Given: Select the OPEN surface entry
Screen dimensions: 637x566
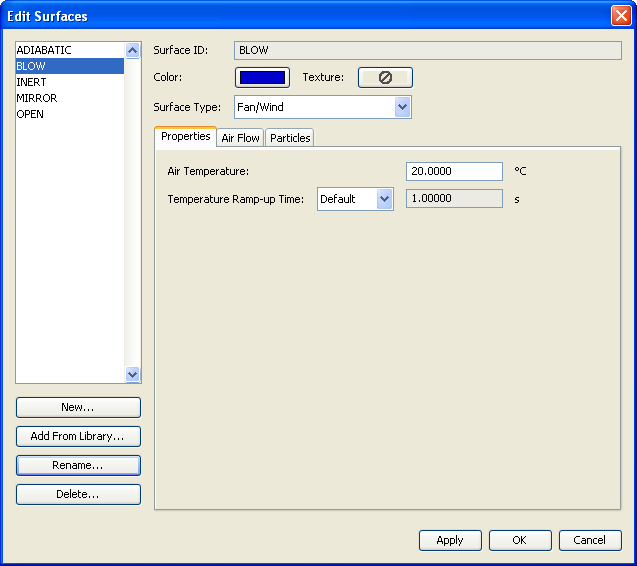Looking at the screenshot, I should click(x=30, y=114).
